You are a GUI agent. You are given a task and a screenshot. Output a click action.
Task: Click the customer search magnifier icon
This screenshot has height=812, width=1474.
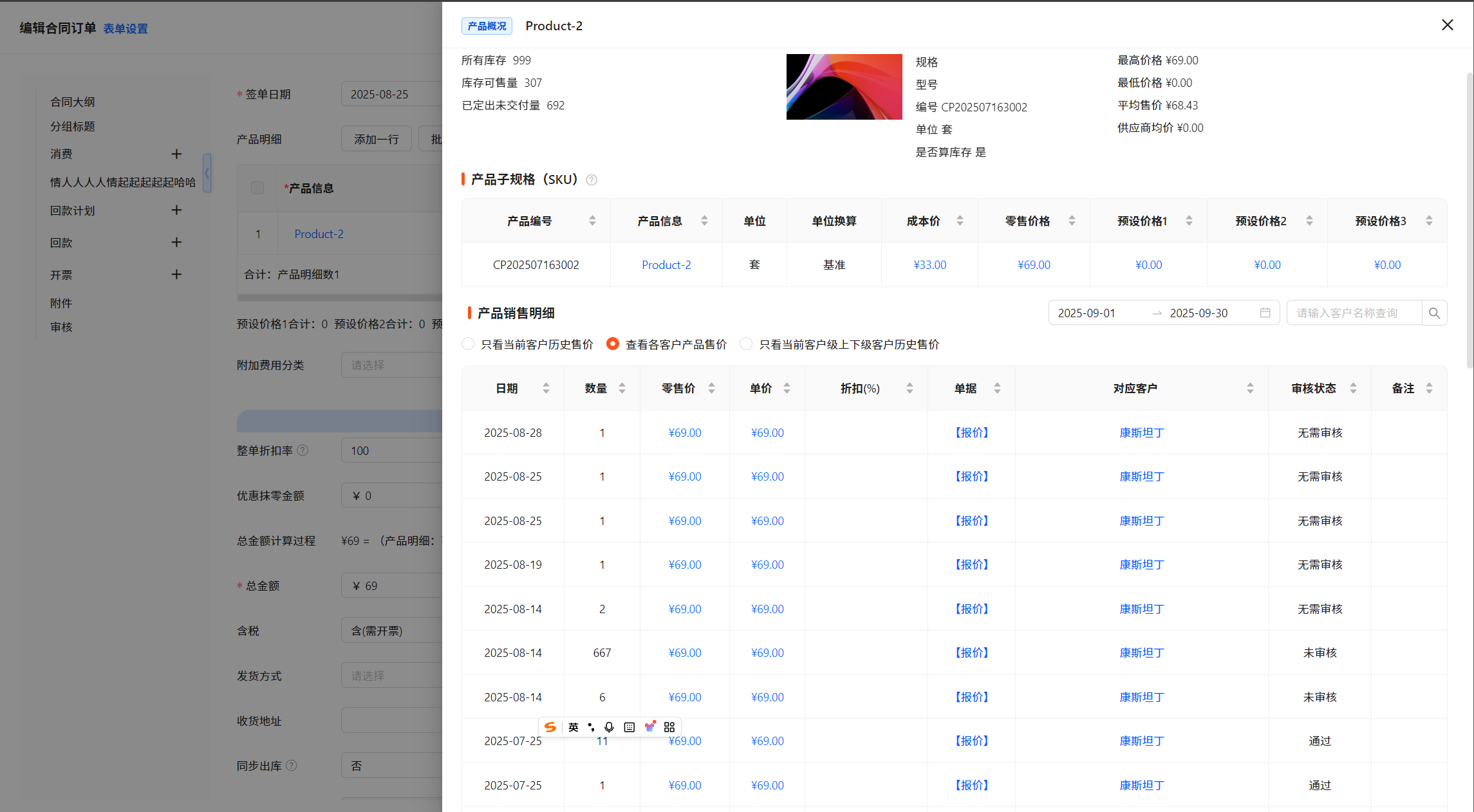click(1434, 313)
